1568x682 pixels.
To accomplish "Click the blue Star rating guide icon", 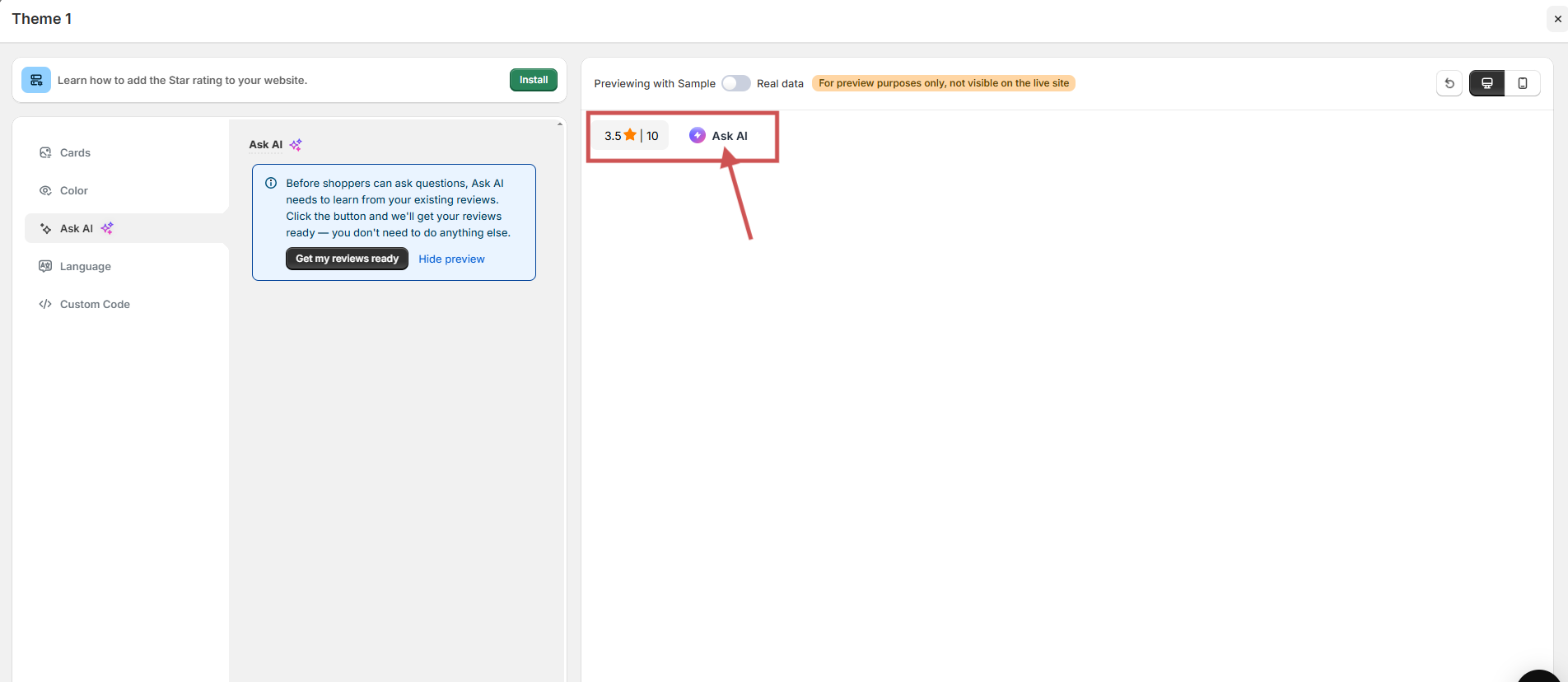I will tap(36, 80).
